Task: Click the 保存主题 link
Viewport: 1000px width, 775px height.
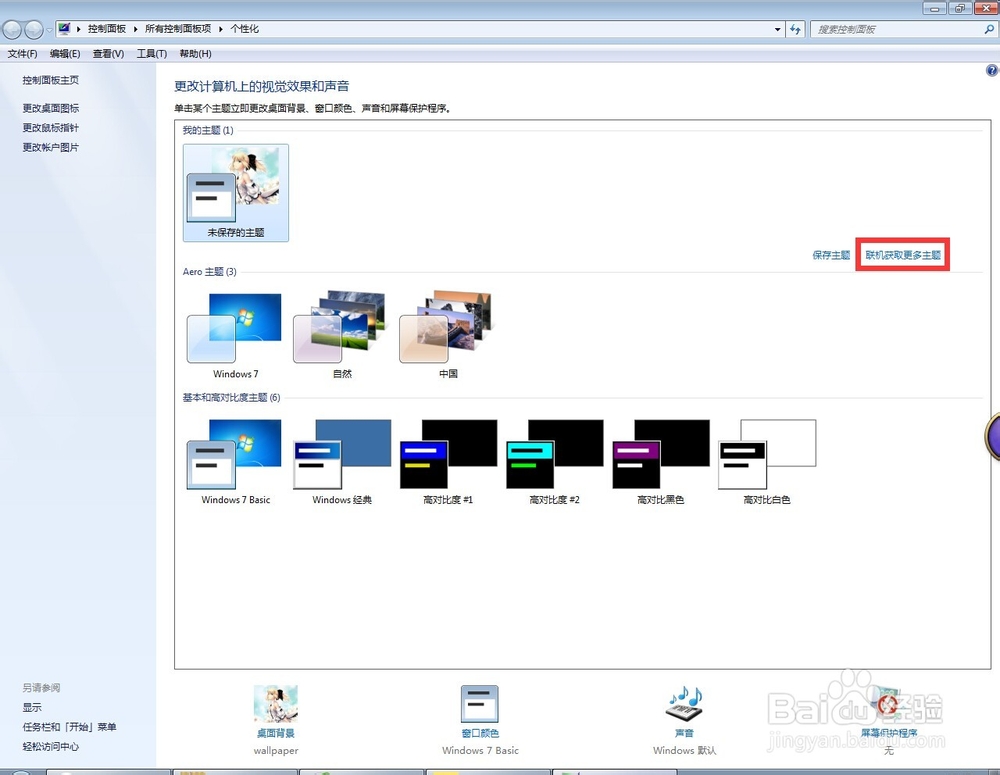Action: [831, 255]
